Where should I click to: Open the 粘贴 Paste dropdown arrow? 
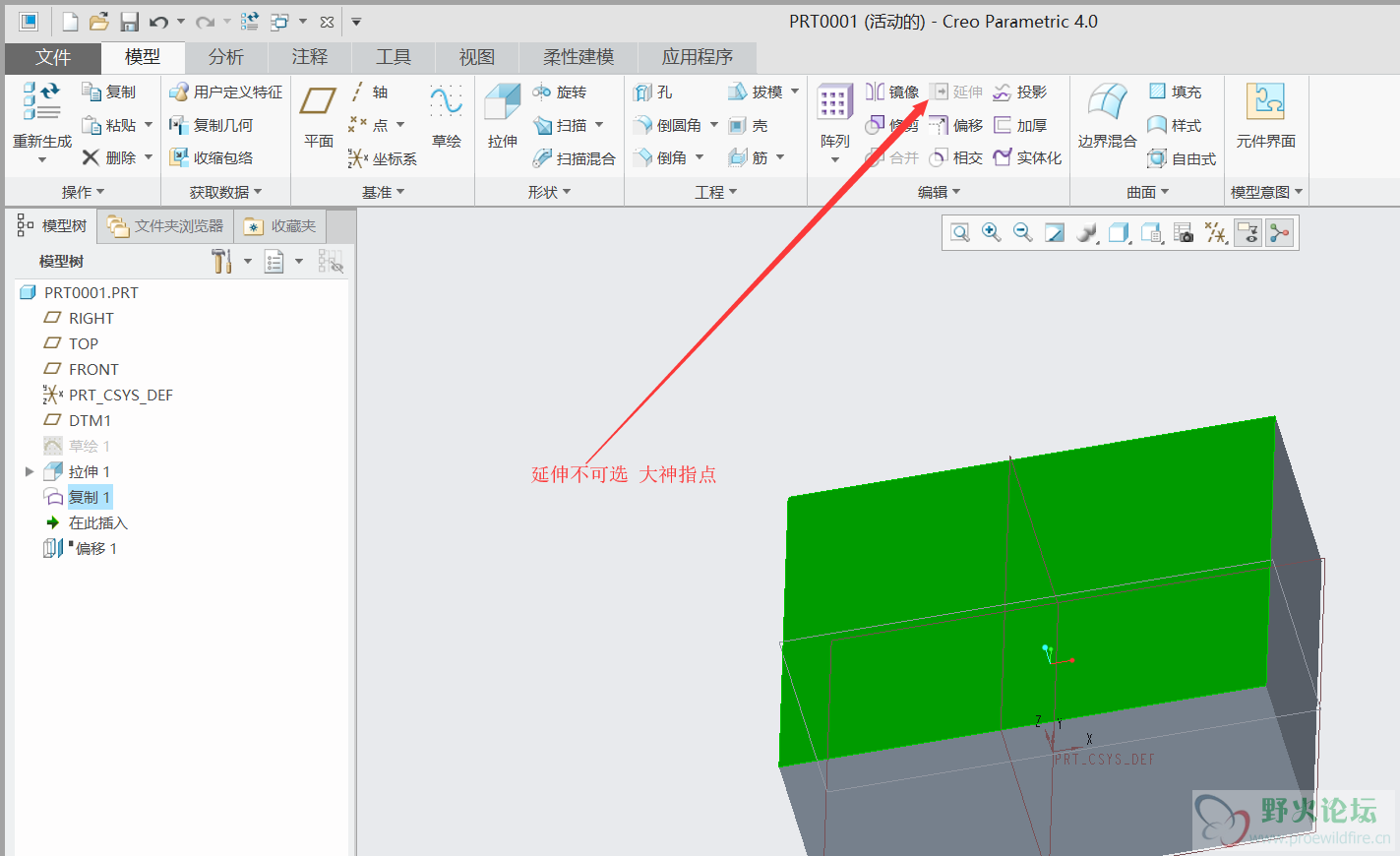pyautogui.click(x=149, y=125)
